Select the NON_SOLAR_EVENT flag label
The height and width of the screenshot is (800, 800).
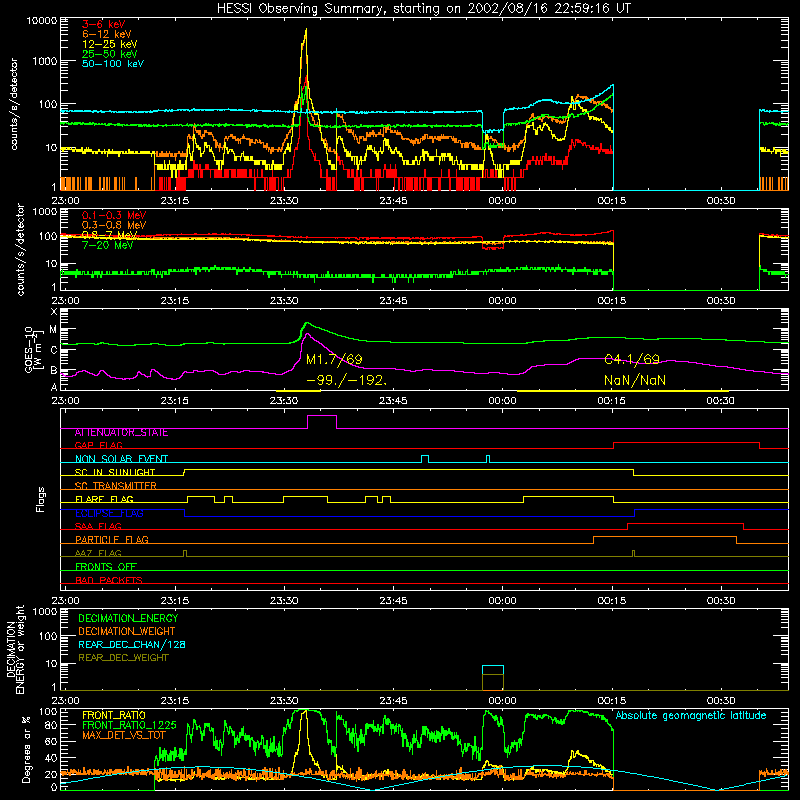coord(121,459)
